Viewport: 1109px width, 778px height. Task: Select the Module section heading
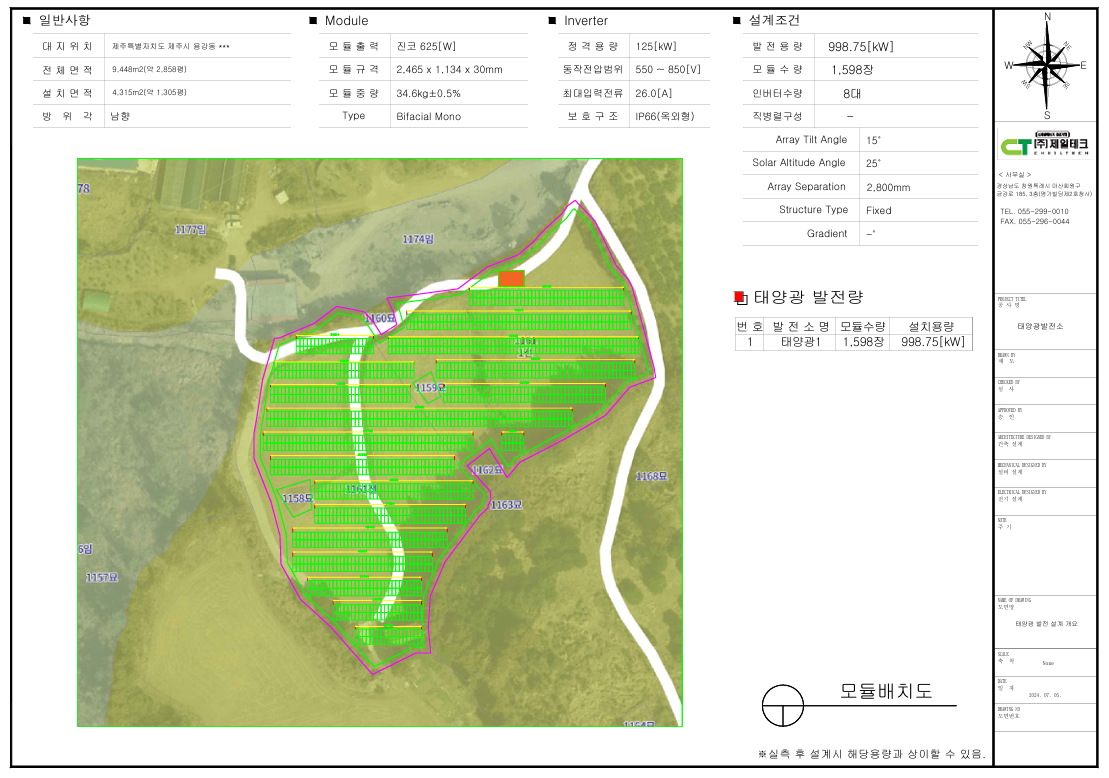(347, 21)
